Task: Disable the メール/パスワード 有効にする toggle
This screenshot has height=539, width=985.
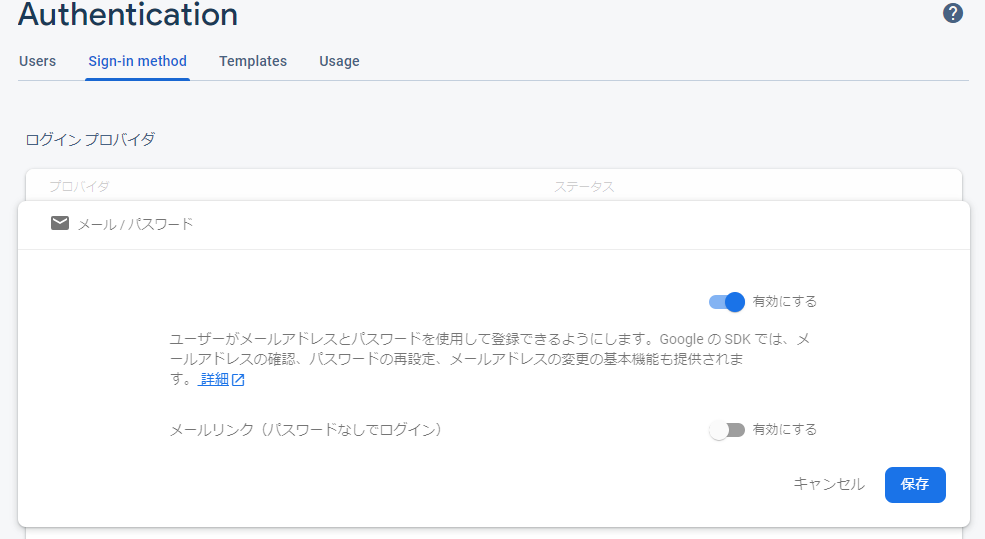Action: click(x=727, y=302)
